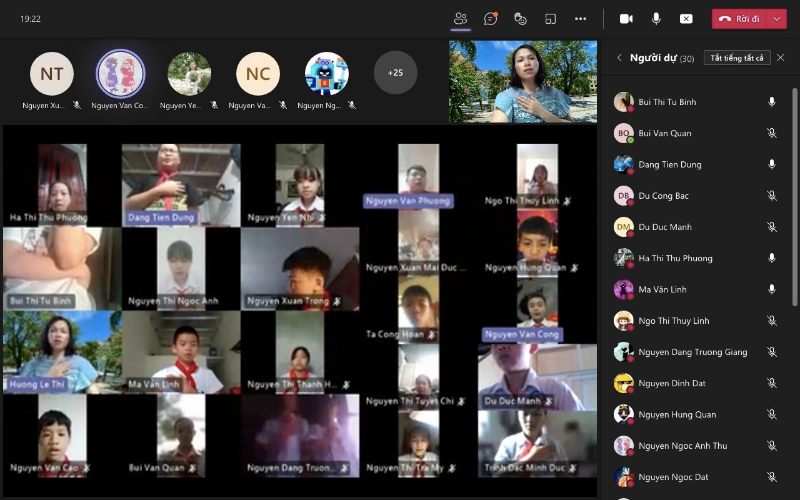
Task: Expand the +25 more participants bubble
Action: (x=395, y=72)
